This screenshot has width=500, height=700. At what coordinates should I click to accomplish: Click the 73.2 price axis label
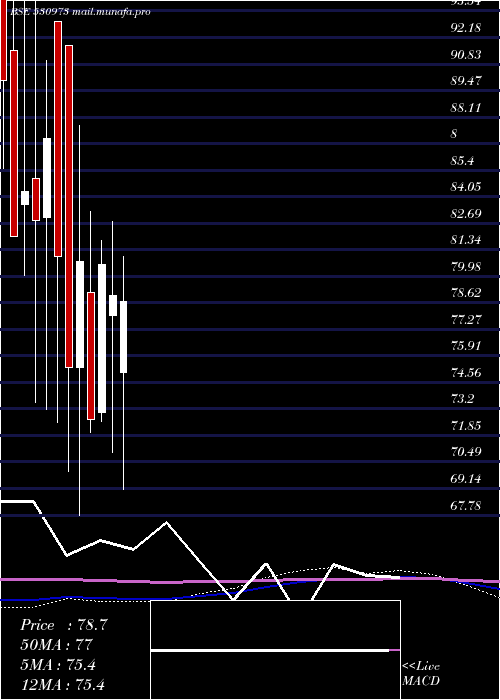tap(462, 399)
